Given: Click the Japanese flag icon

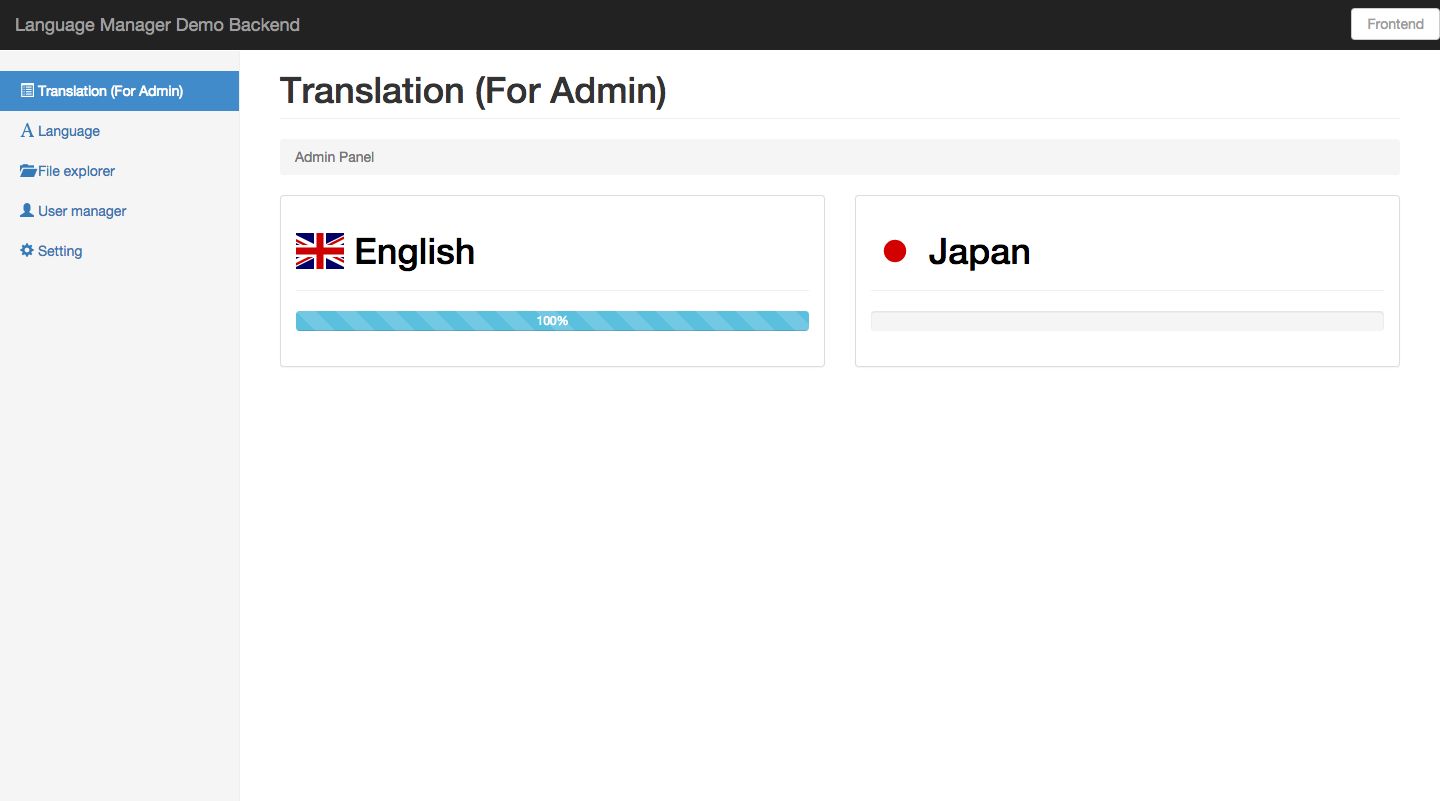Looking at the screenshot, I should [895, 251].
